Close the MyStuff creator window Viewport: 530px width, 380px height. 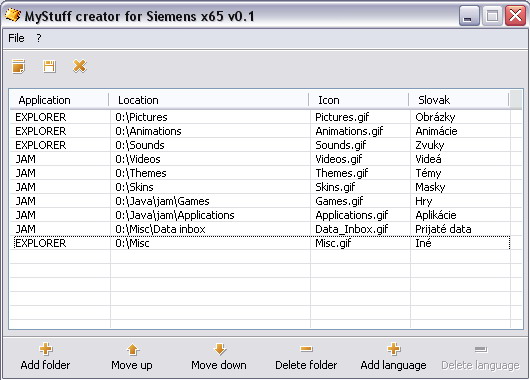pyautogui.click(x=515, y=16)
